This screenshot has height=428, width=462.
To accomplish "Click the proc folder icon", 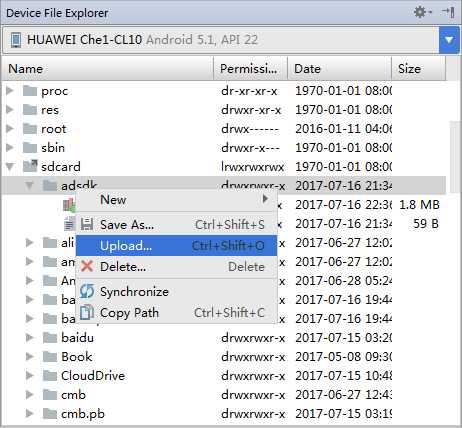I will (30, 90).
